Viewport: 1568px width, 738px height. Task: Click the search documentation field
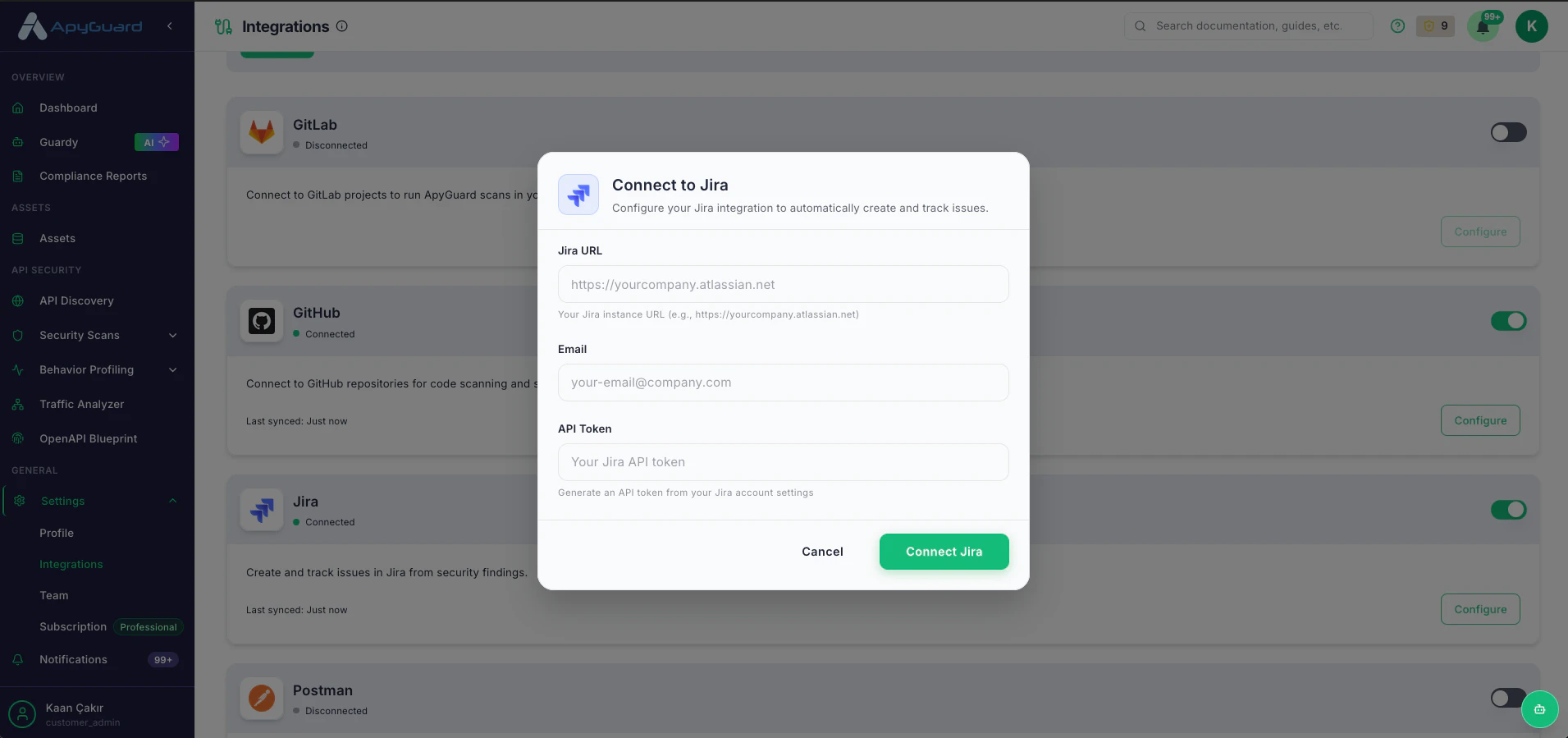[1248, 26]
